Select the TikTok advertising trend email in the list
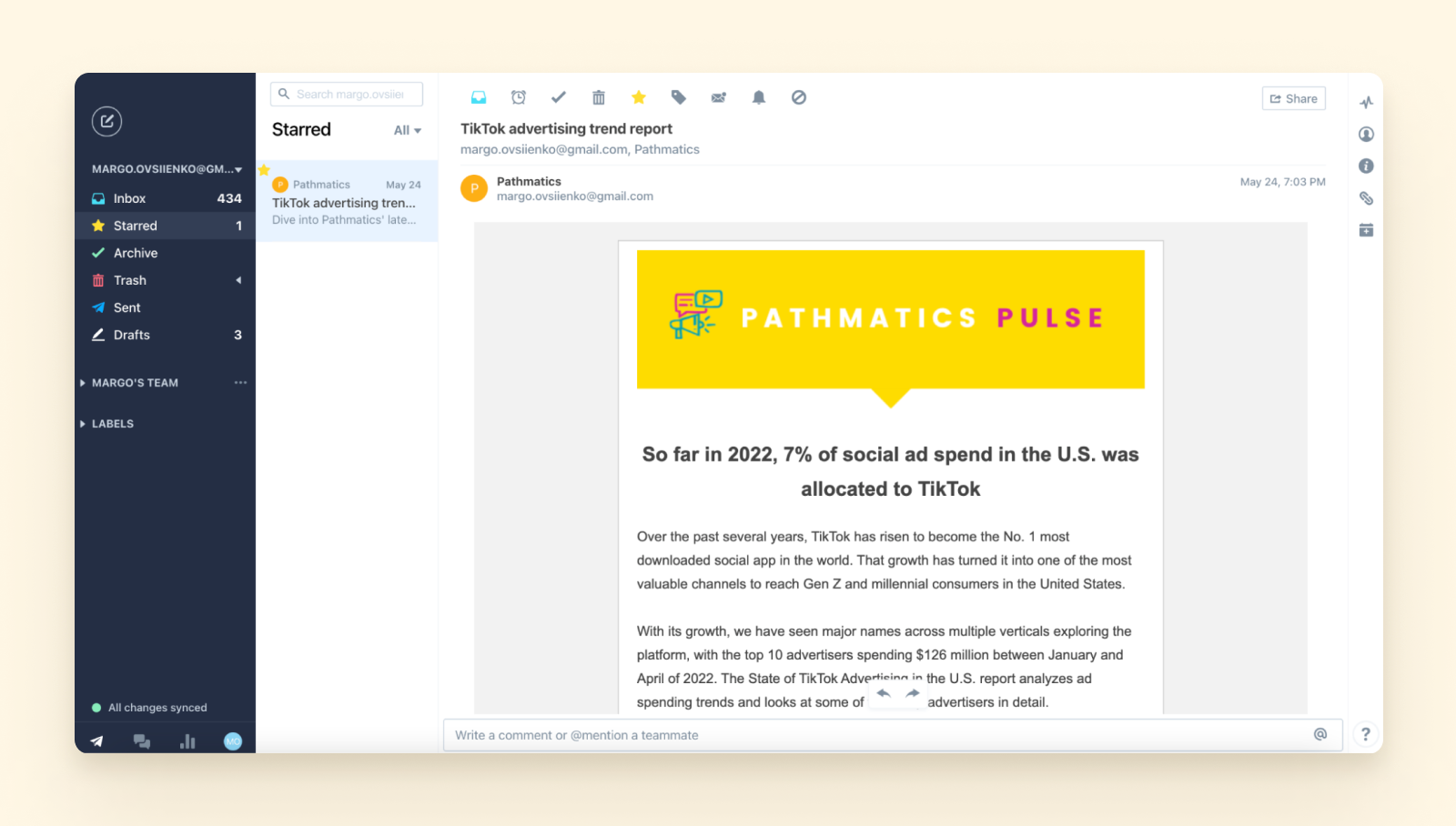This screenshot has height=826, width=1456. point(347,201)
